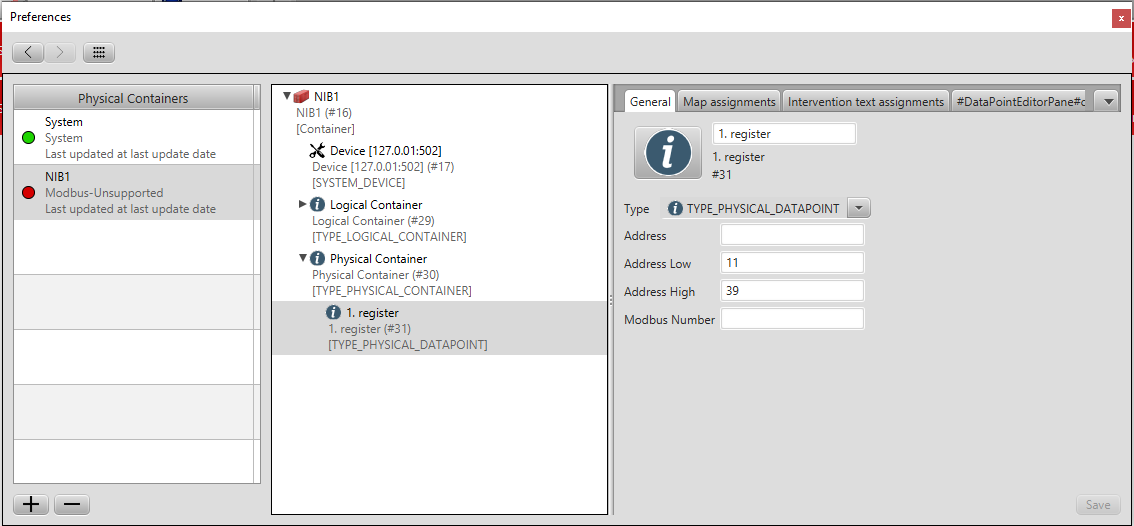Click the Modbus Number input field
Viewport: 1134px width, 526px height.
coord(792,319)
